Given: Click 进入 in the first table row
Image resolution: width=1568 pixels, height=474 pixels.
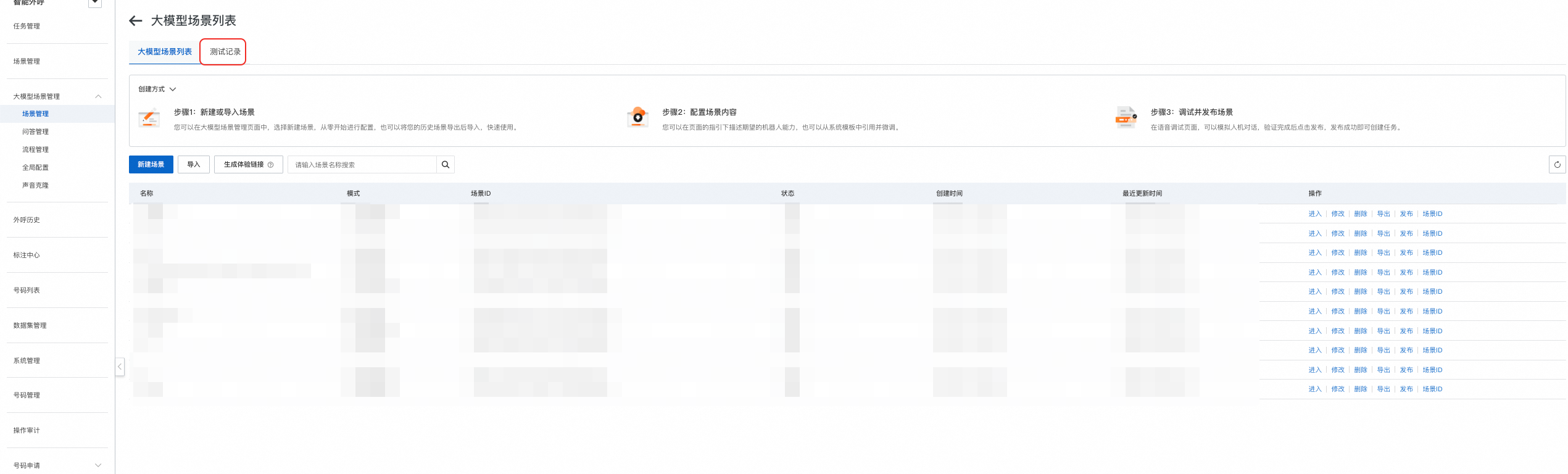Looking at the screenshot, I should coord(1315,214).
